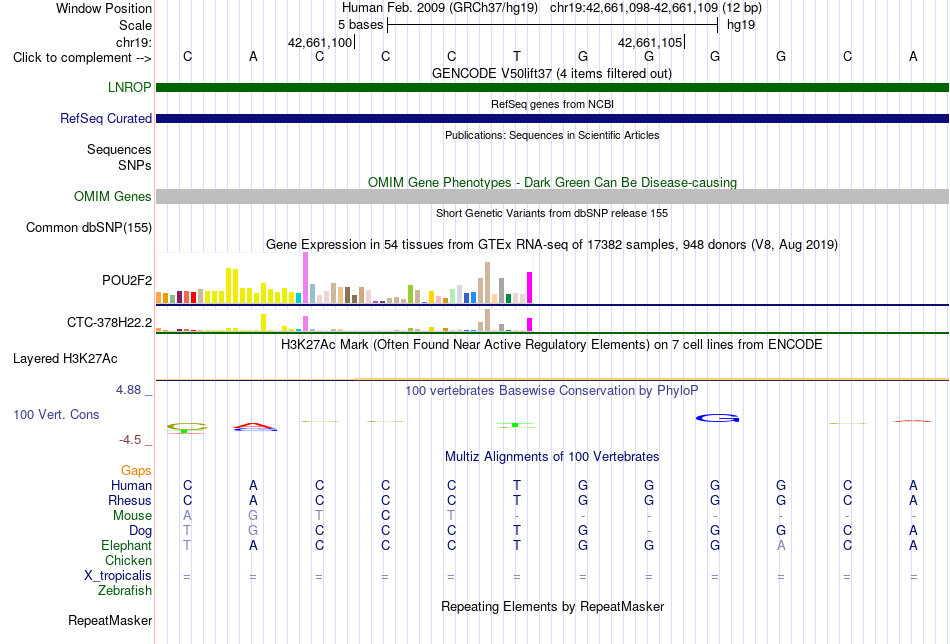This screenshot has width=950, height=644.
Task: Click the faded A base in Mouse row
Action: click(x=187, y=516)
